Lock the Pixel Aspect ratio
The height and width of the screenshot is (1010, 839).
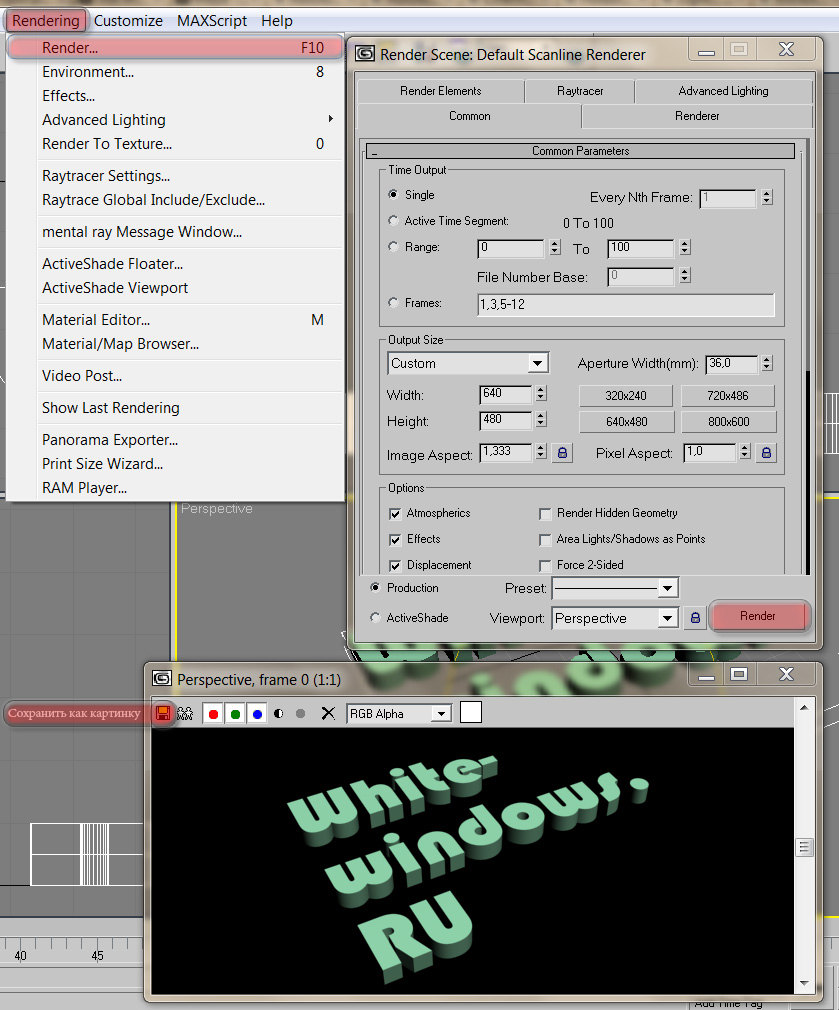click(766, 453)
